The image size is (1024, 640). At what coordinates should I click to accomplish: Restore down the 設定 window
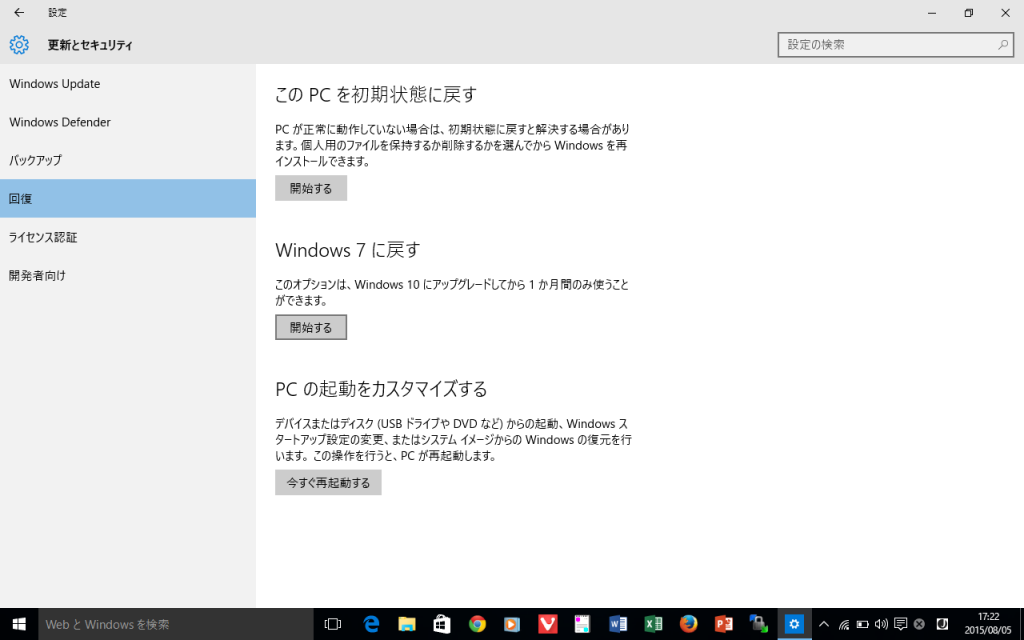pos(968,12)
